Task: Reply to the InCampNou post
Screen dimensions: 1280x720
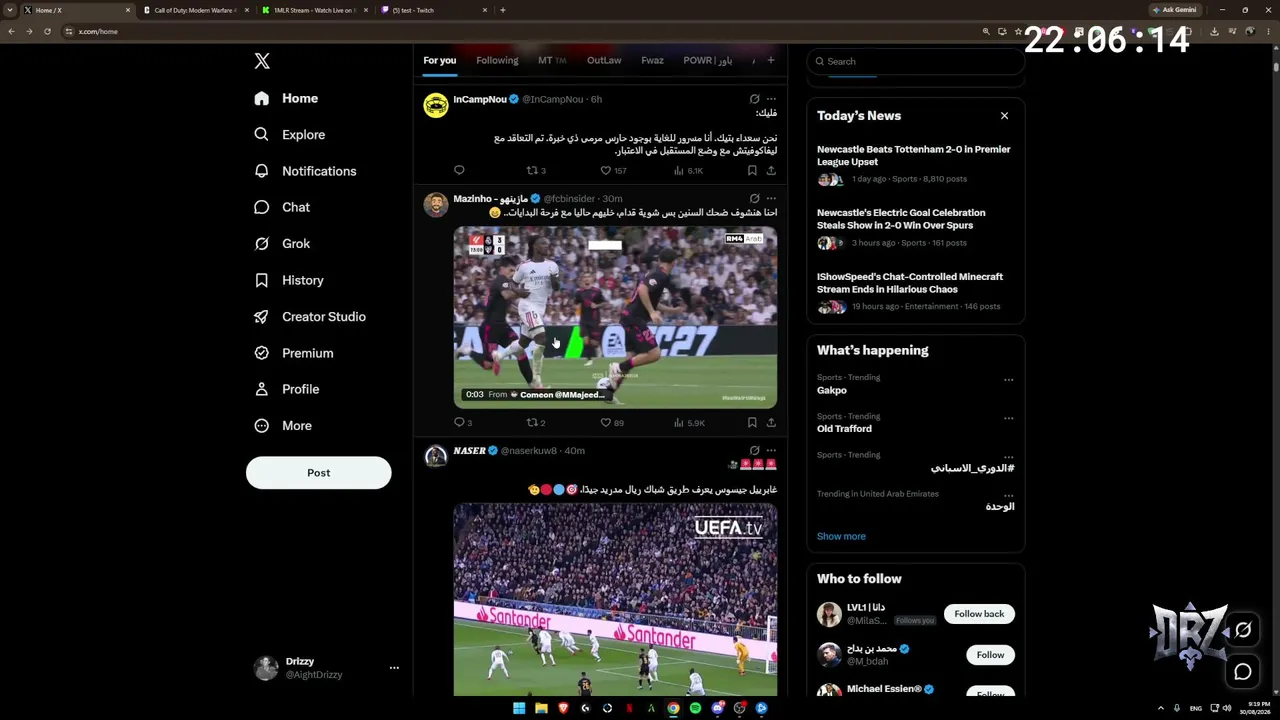Action: tap(459, 171)
